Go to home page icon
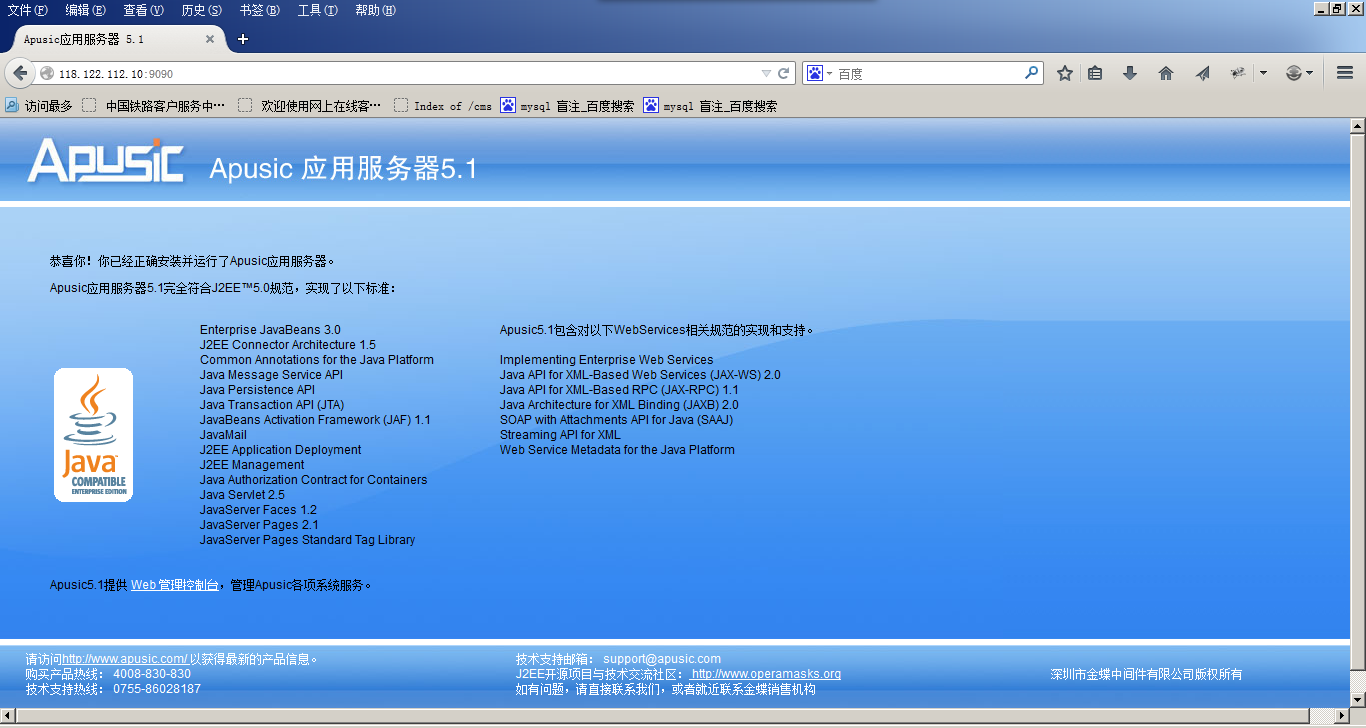The image size is (1366, 728). (1165, 73)
